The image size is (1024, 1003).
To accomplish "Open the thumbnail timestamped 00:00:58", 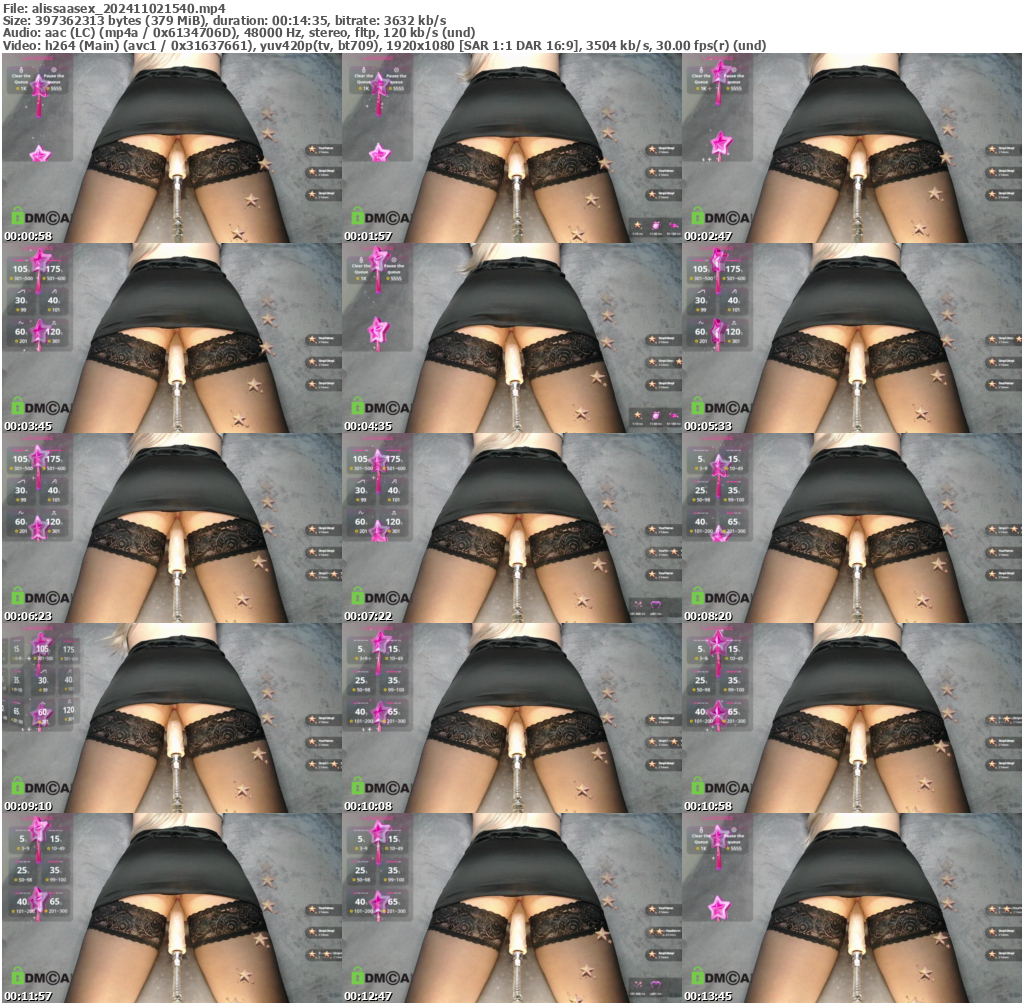I will coord(170,150).
